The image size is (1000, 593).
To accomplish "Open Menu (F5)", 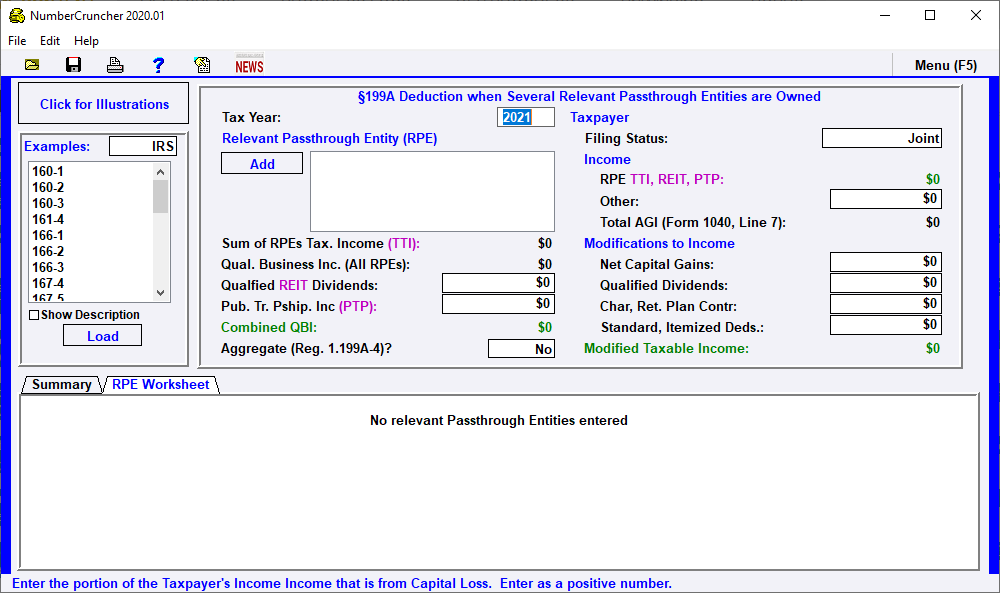I will [946, 65].
